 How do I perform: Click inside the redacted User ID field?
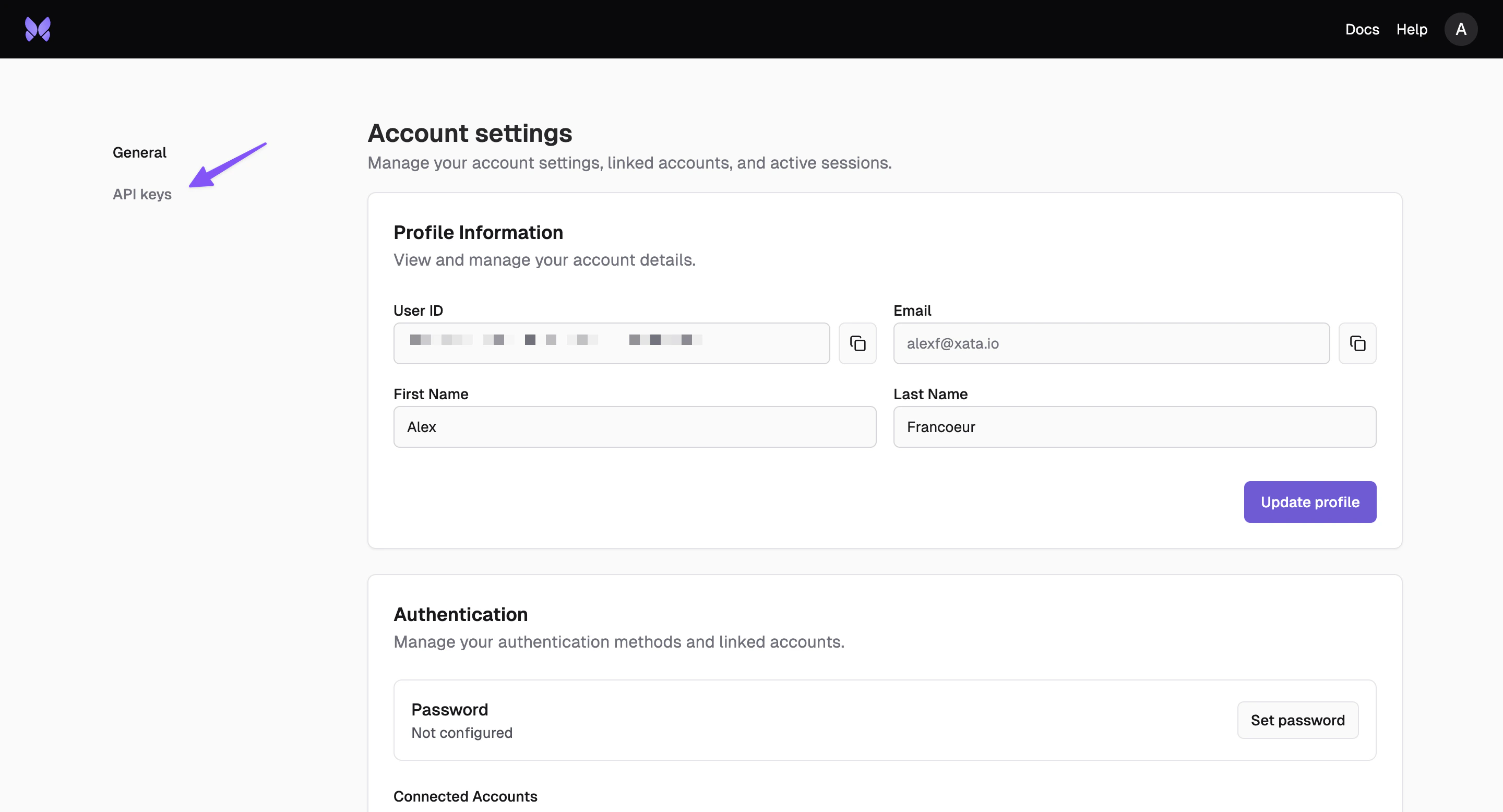611,343
